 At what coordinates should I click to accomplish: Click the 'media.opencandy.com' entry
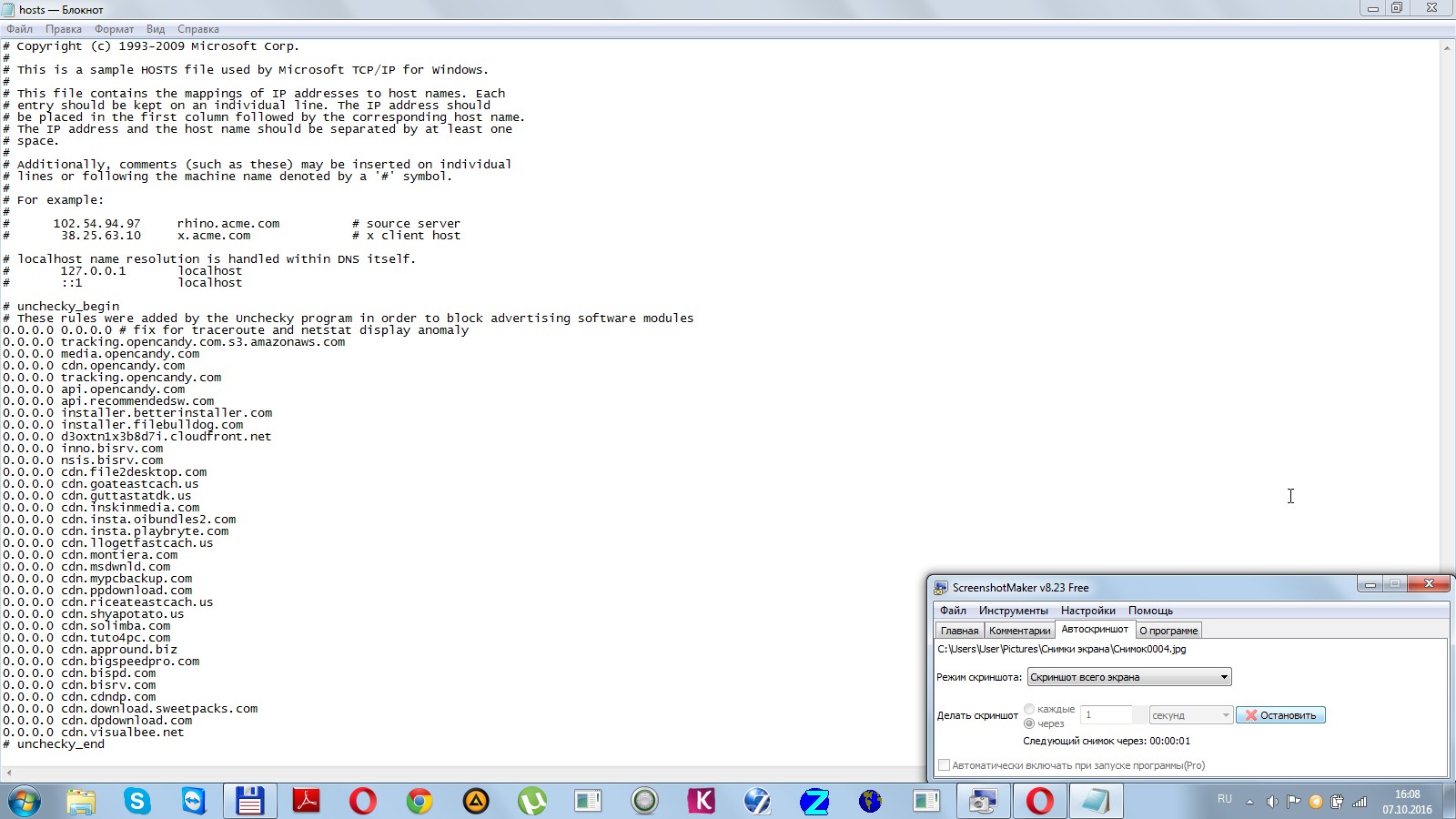(x=130, y=354)
